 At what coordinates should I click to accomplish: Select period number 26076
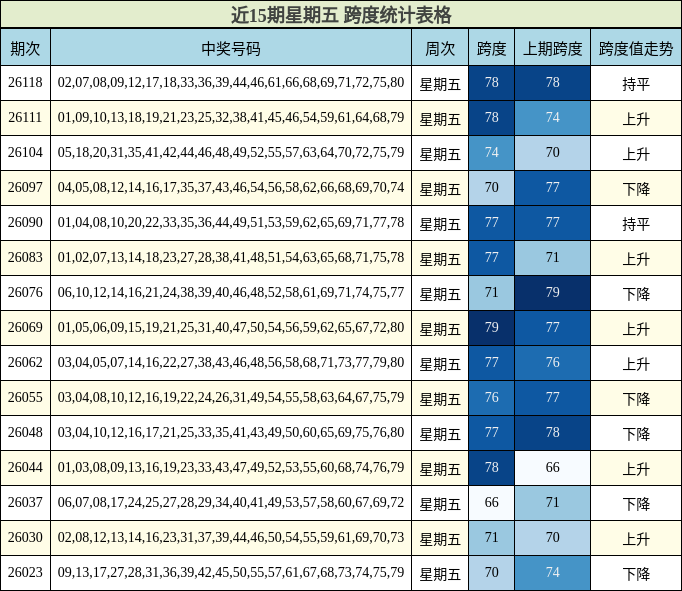tap(25, 292)
